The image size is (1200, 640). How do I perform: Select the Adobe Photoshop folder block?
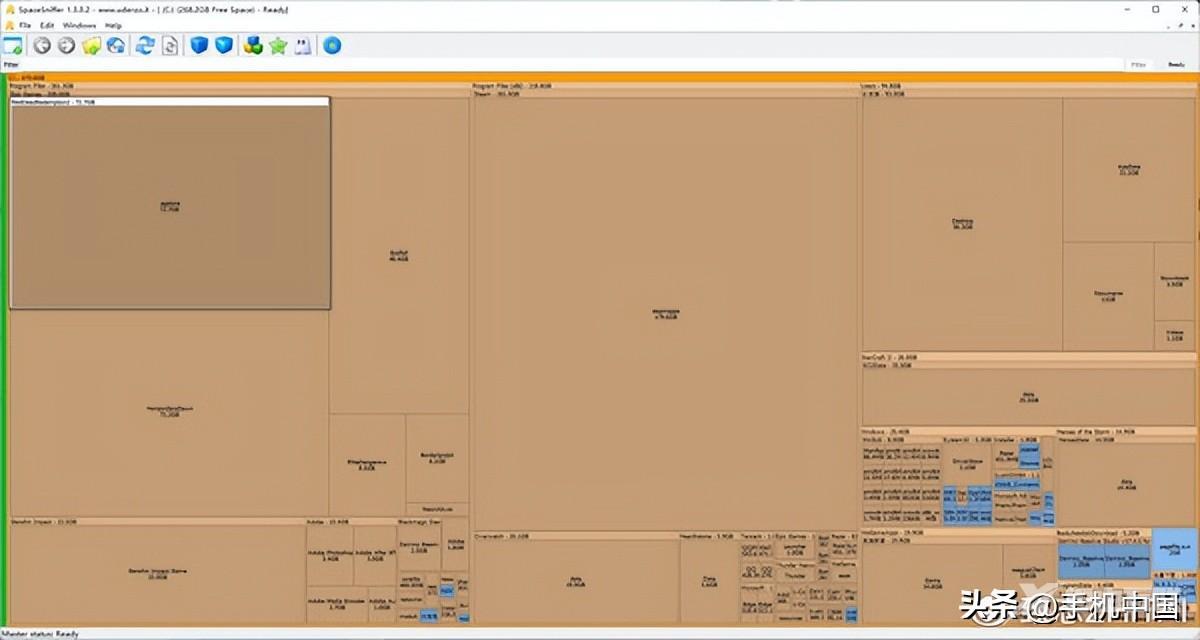pyautogui.click(x=328, y=560)
